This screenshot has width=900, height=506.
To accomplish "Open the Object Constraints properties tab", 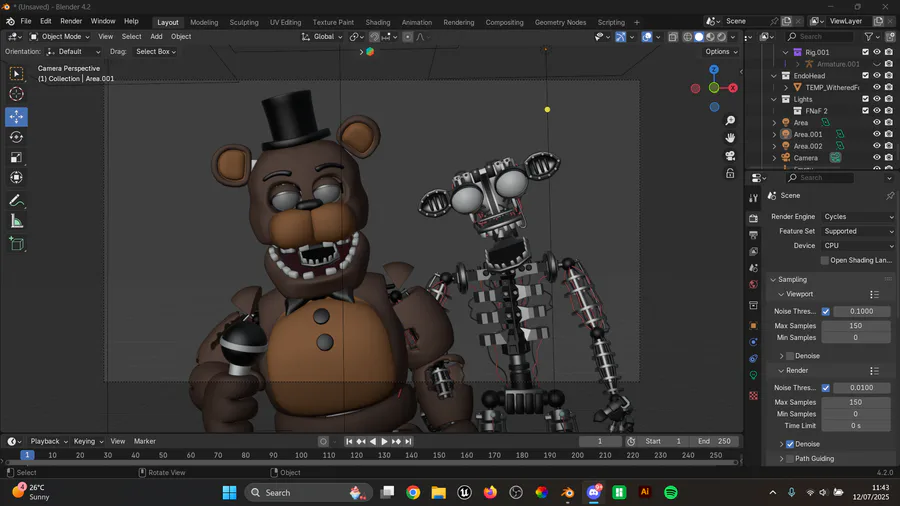I will pyautogui.click(x=754, y=359).
